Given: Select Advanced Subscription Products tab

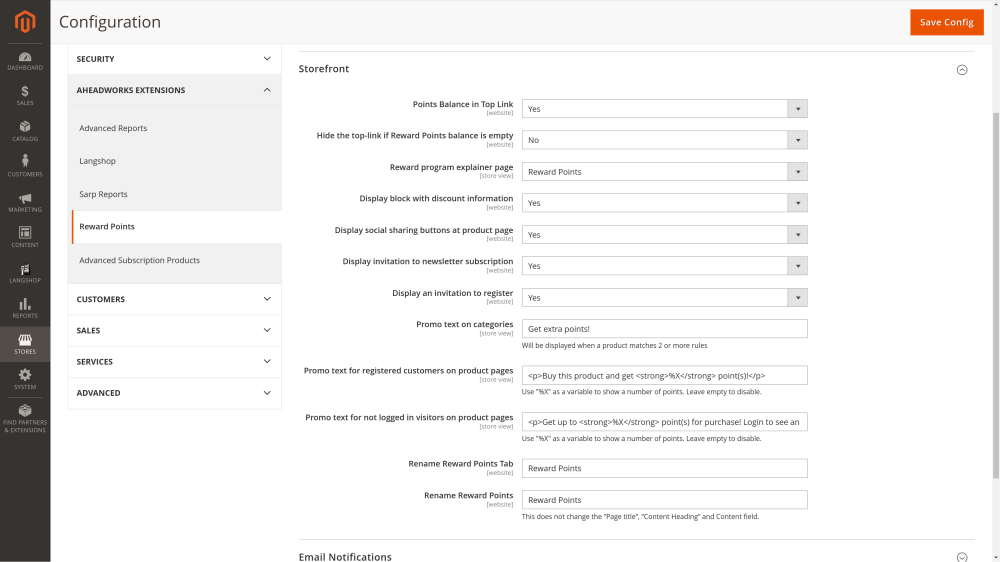Looking at the screenshot, I should tap(139, 260).
